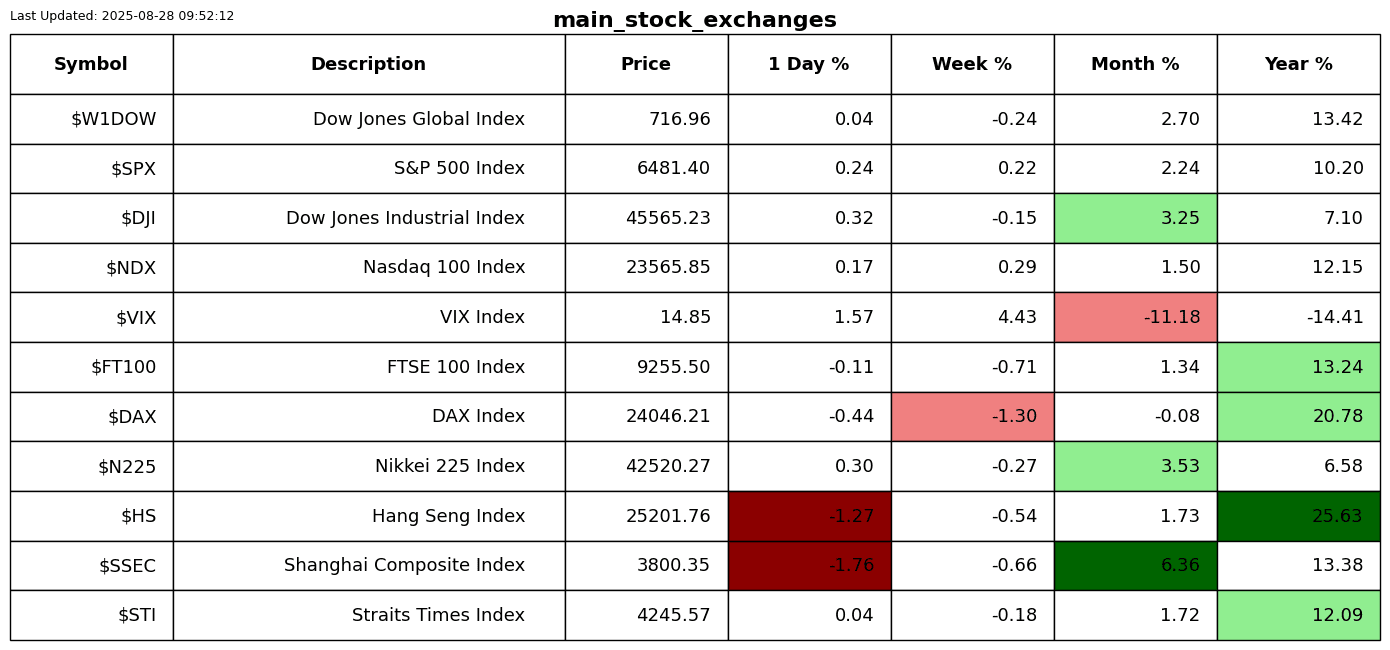This screenshot has width=1390, height=650.
Task: Click the Nasdaq 100 Index description
Action: (x=443, y=268)
